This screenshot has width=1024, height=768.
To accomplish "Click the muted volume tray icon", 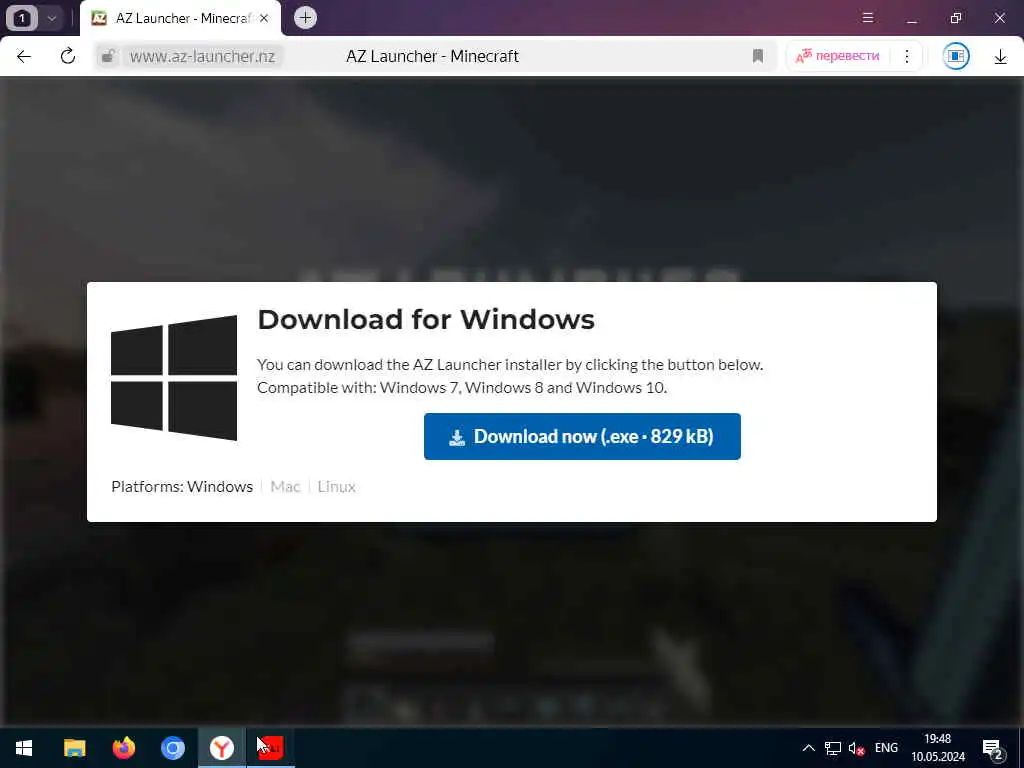I will 856,748.
